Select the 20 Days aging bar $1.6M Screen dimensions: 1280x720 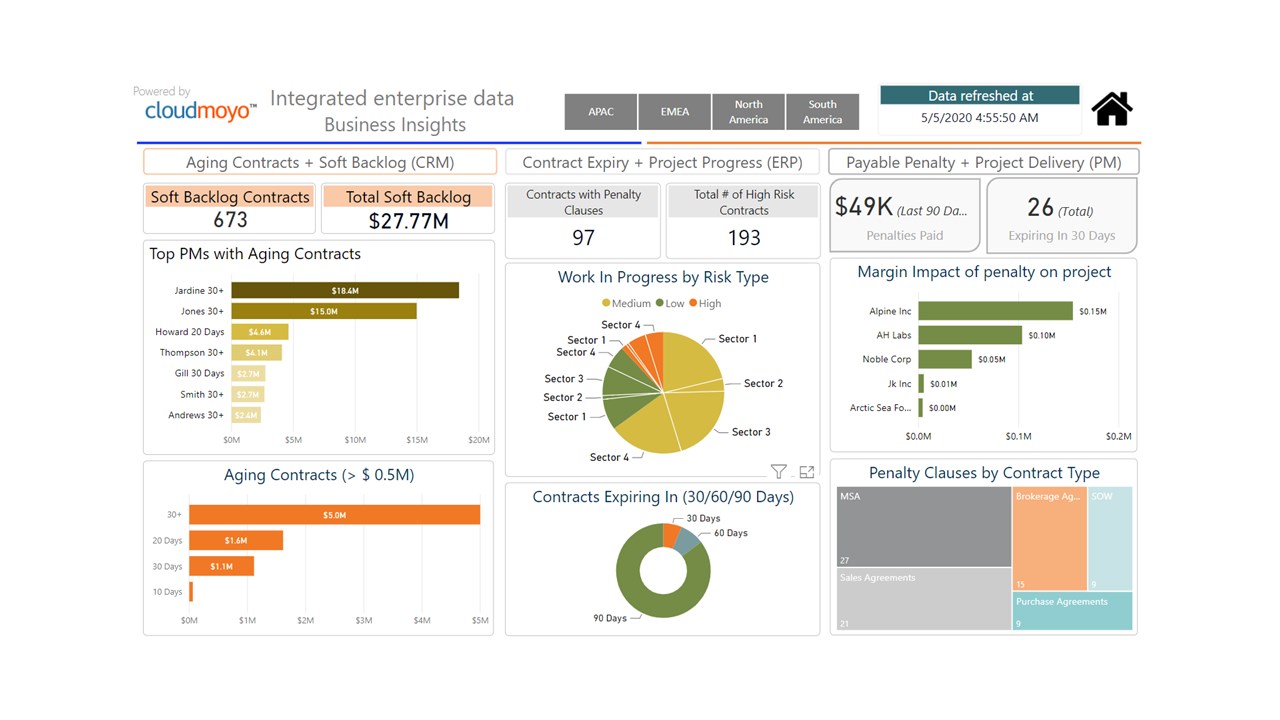pyautogui.click(x=236, y=540)
